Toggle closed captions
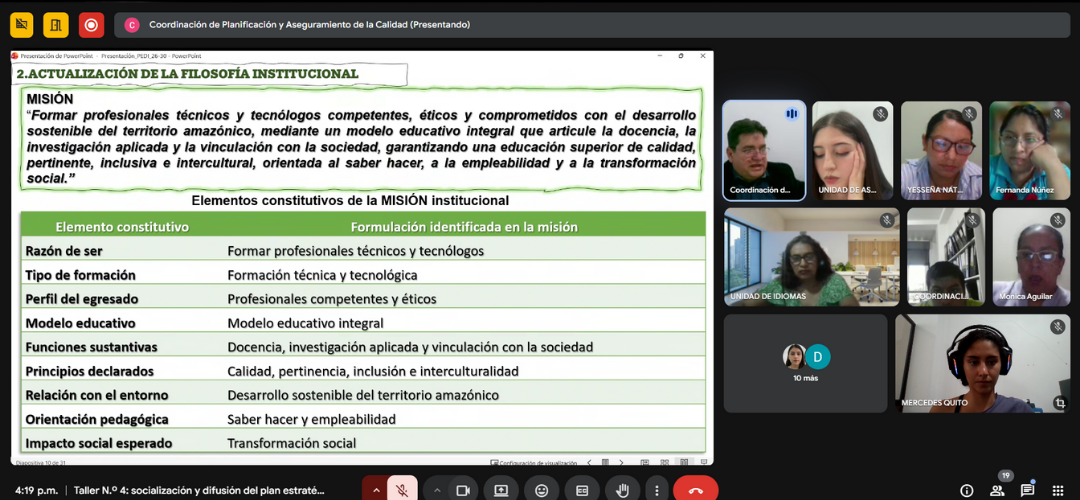 tap(582, 490)
